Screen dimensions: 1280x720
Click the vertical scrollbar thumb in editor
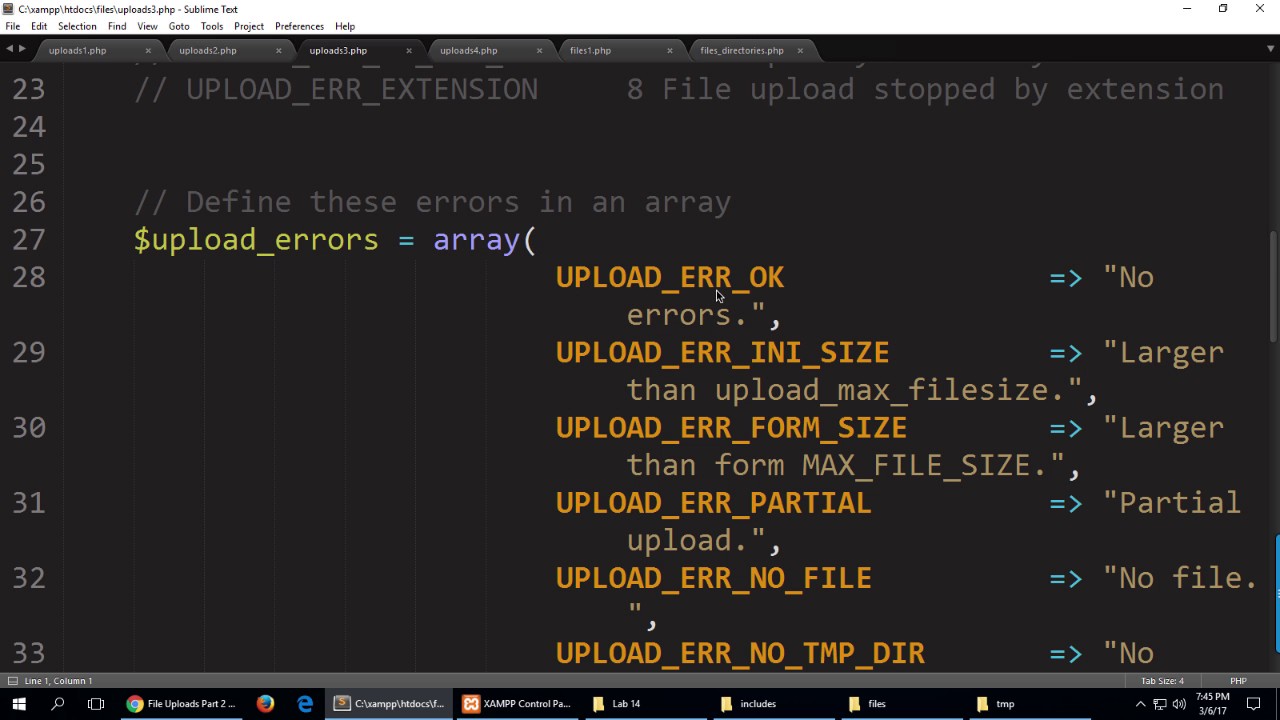[x=1273, y=288]
